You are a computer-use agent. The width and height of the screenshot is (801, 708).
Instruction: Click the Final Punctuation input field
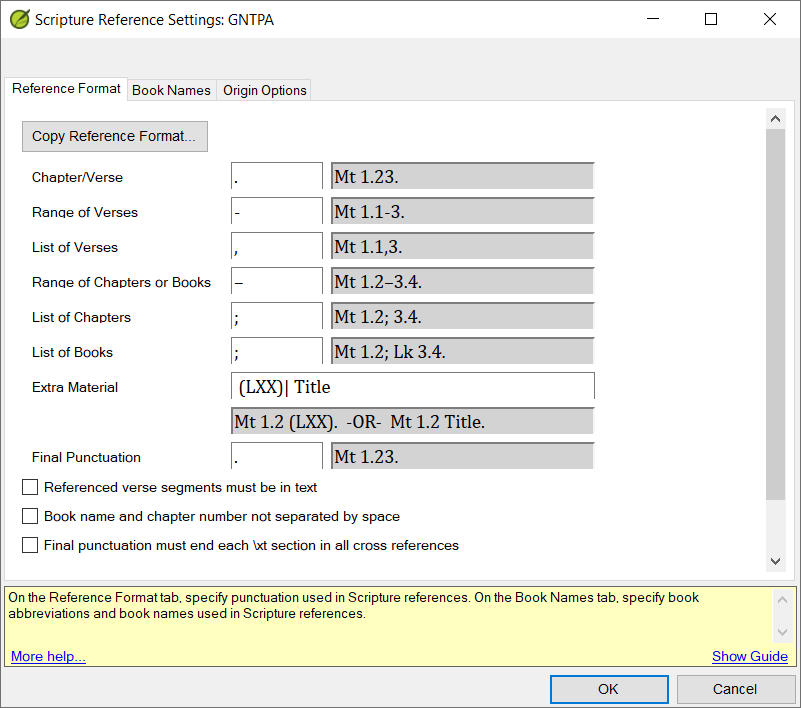click(x=277, y=456)
